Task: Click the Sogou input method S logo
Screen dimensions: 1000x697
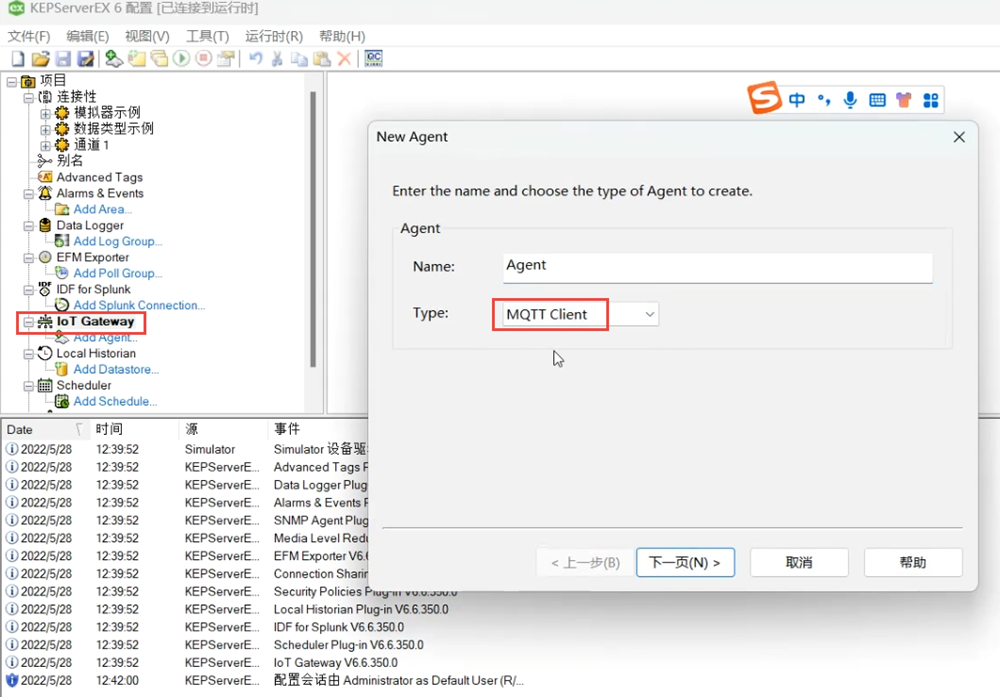Action: pos(764,98)
